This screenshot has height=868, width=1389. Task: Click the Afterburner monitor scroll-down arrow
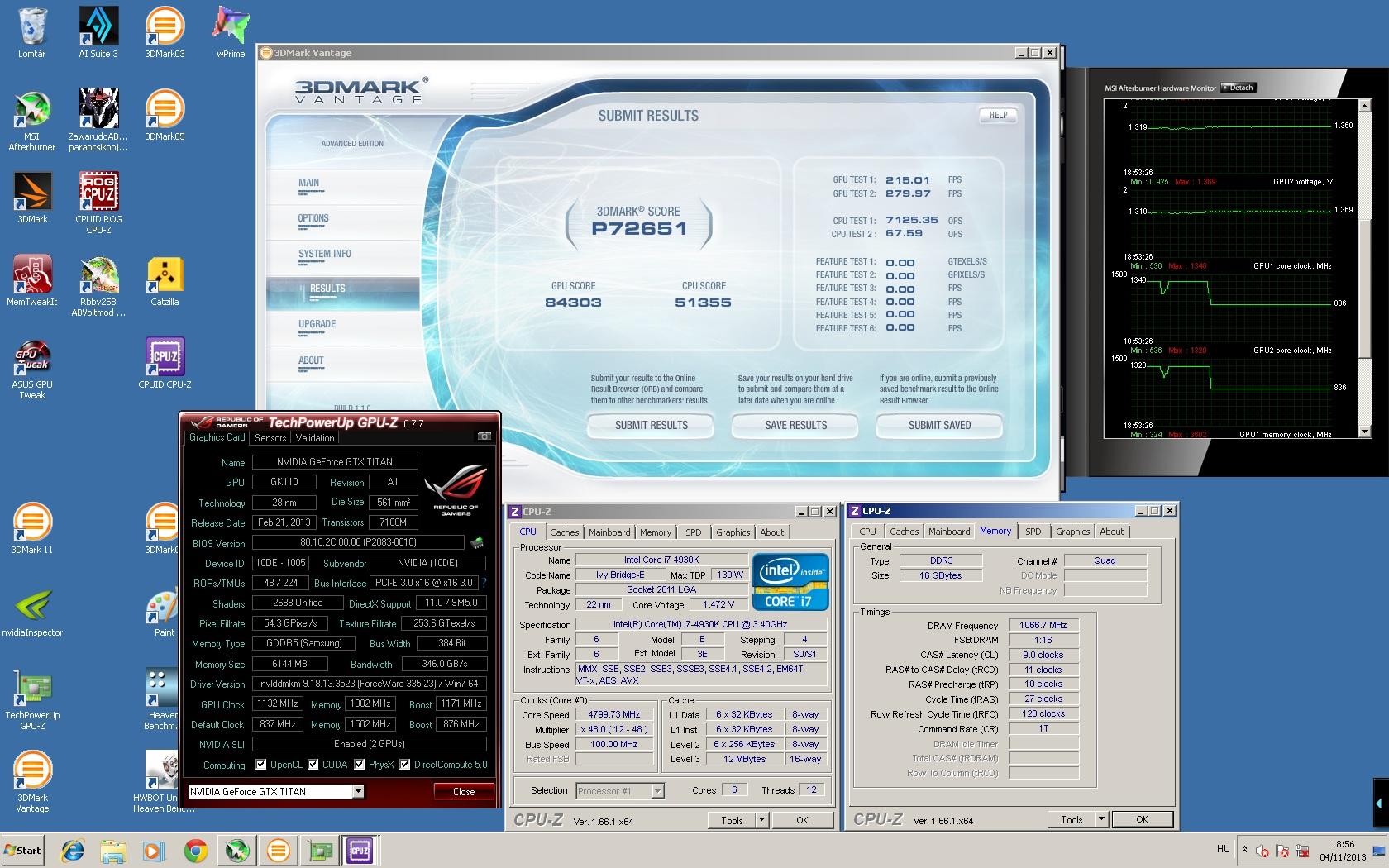pyautogui.click(x=1364, y=432)
